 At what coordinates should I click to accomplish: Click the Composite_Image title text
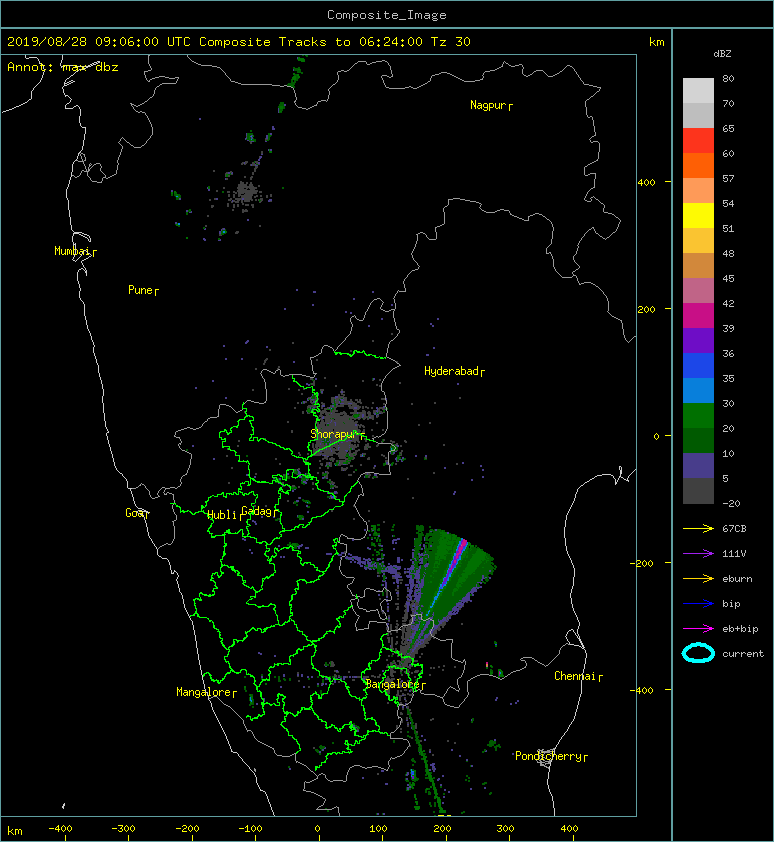[387, 15]
